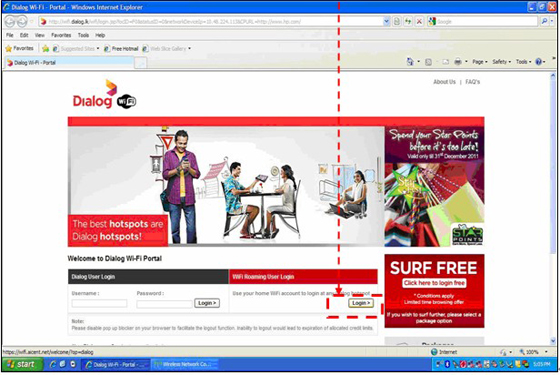Open the Page dropdown menu

(x=480, y=62)
